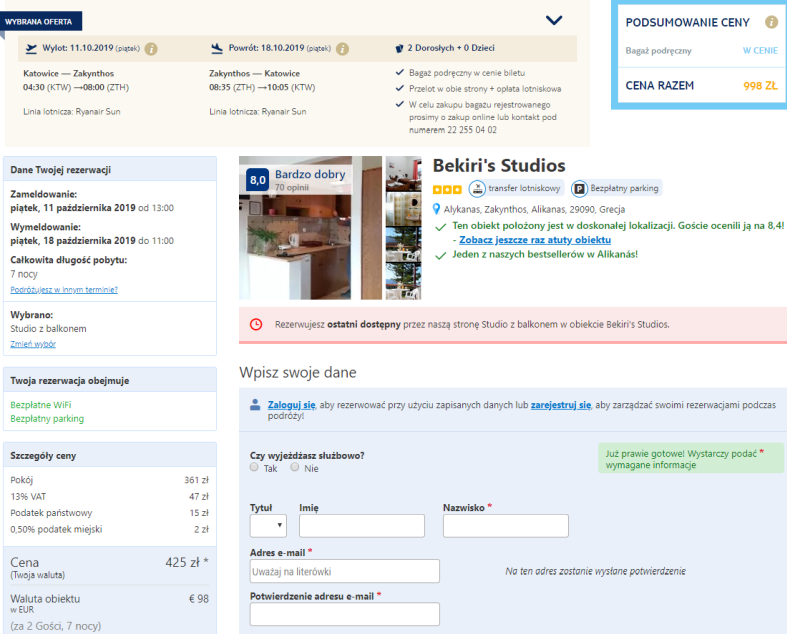Open third small thumbnail with sea view
787x635 pixels.
[x=404, y=245]
